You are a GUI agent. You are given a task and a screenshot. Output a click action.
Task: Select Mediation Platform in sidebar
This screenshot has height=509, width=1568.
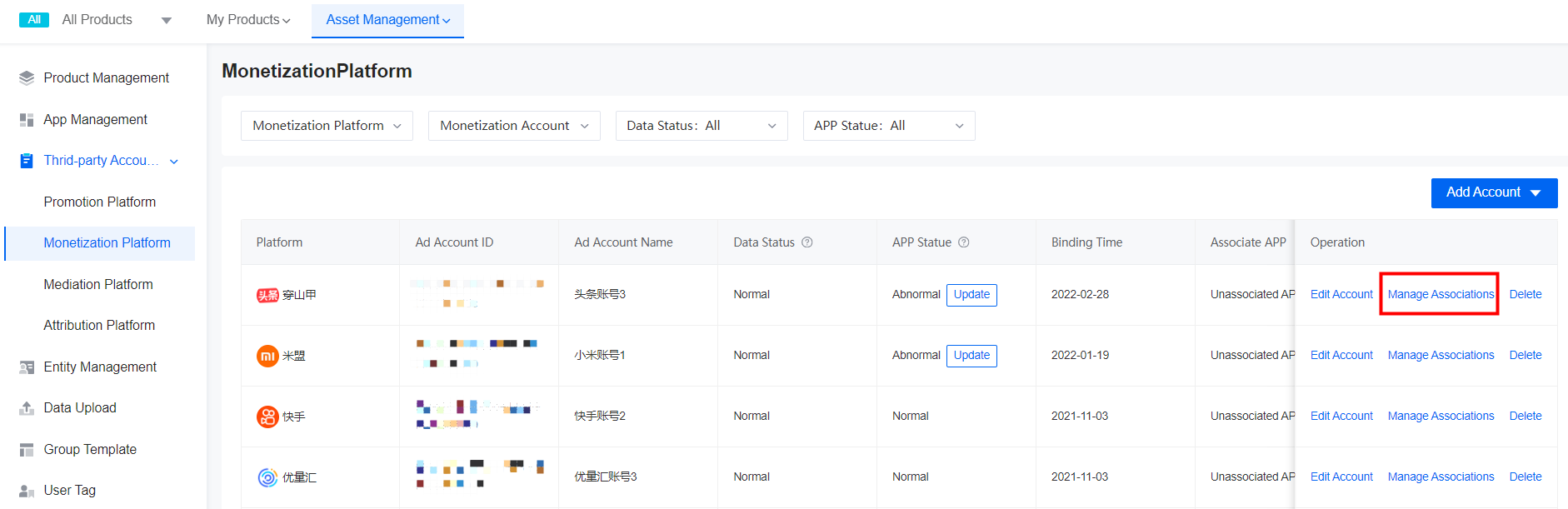98,285
